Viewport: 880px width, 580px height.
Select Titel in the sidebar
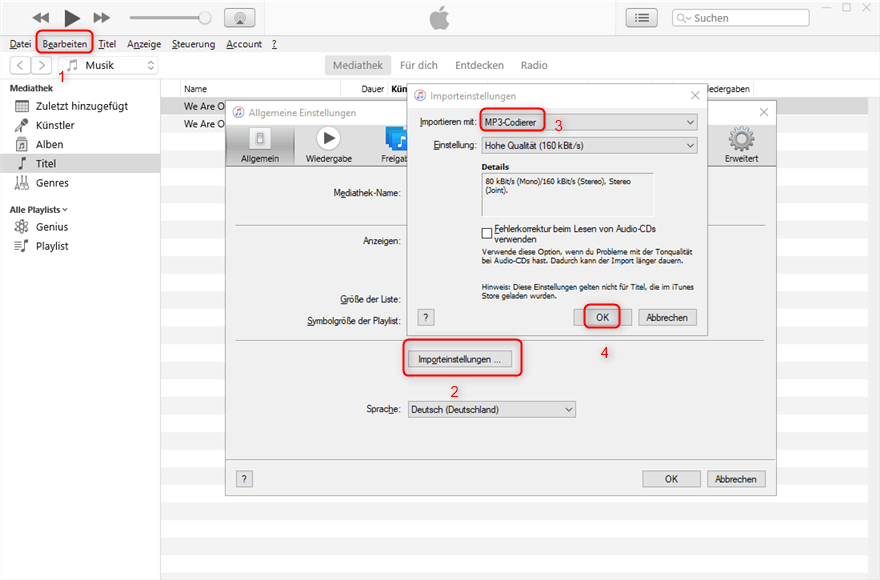pyautogui.click(x=80, y=163)
